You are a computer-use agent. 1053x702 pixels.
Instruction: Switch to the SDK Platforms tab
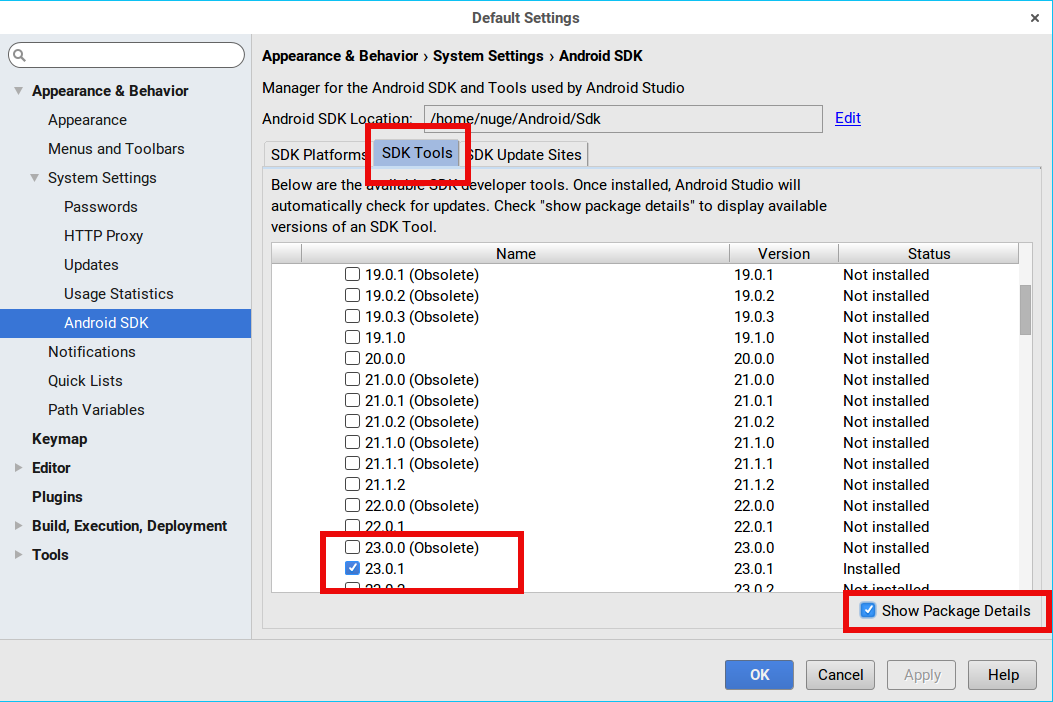point(318,155)
